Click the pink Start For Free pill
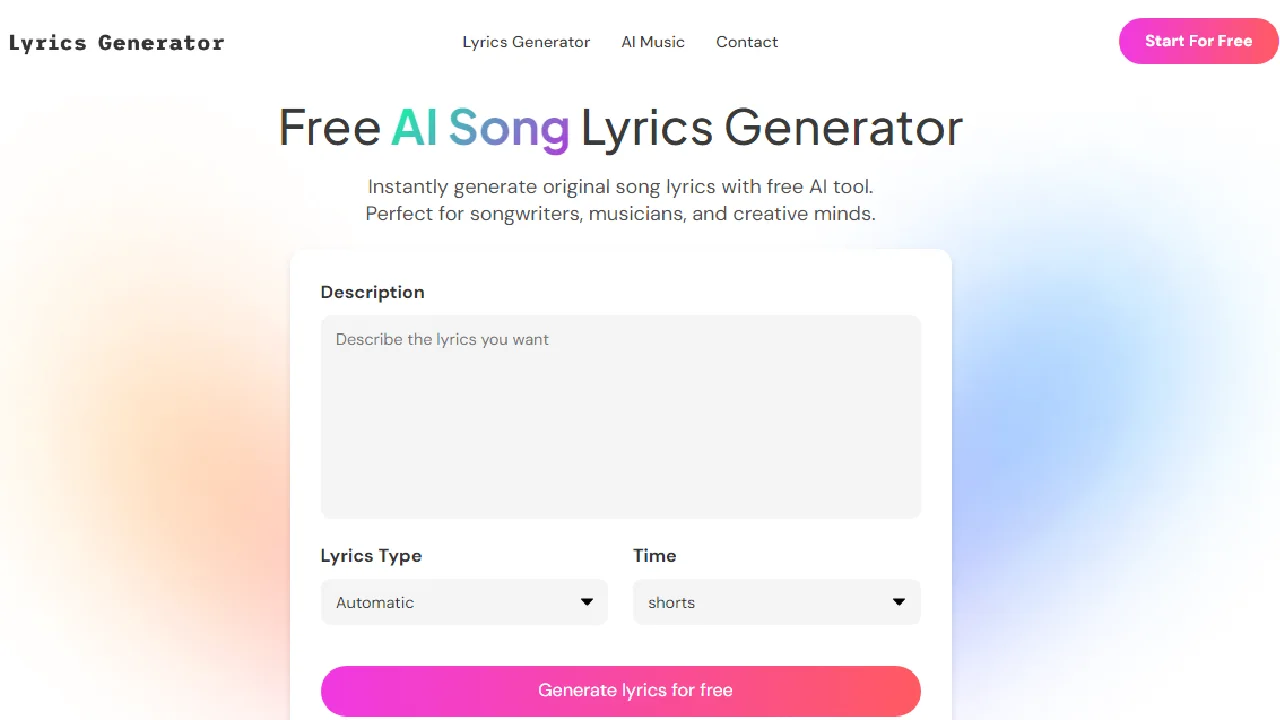Image resolution: width=1280 pixels, height=720 pixels. pyautogui.click(x=1198, y=41)
